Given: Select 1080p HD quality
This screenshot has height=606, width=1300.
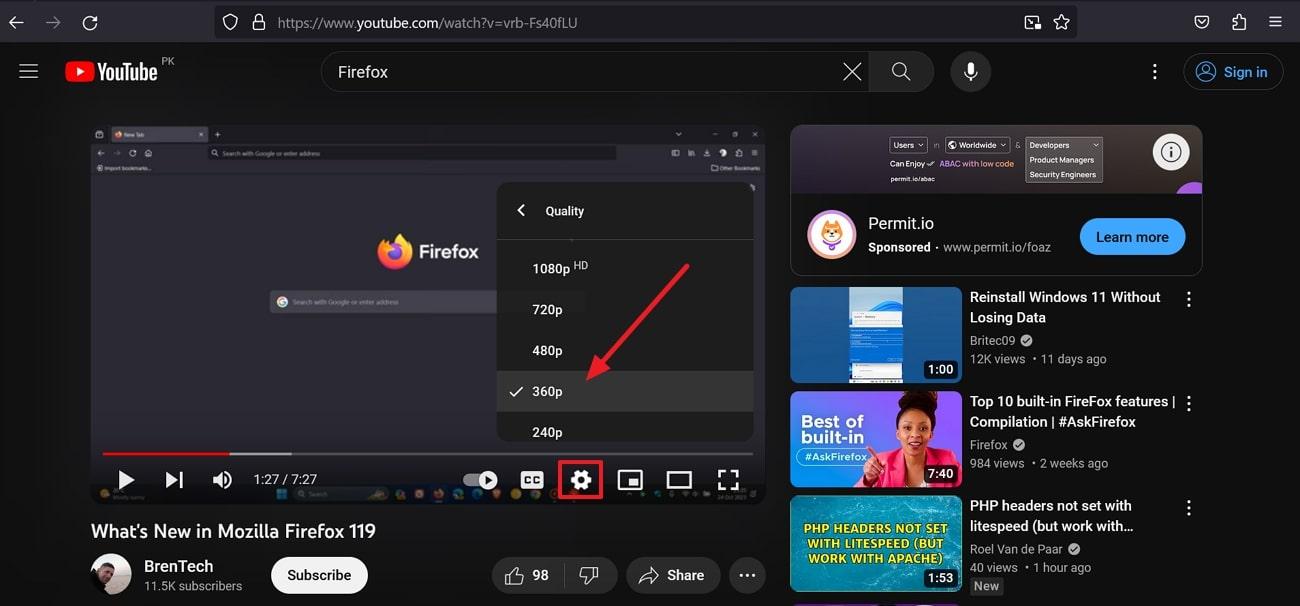Looking at the screenshot, I should (x=625, y=268).
